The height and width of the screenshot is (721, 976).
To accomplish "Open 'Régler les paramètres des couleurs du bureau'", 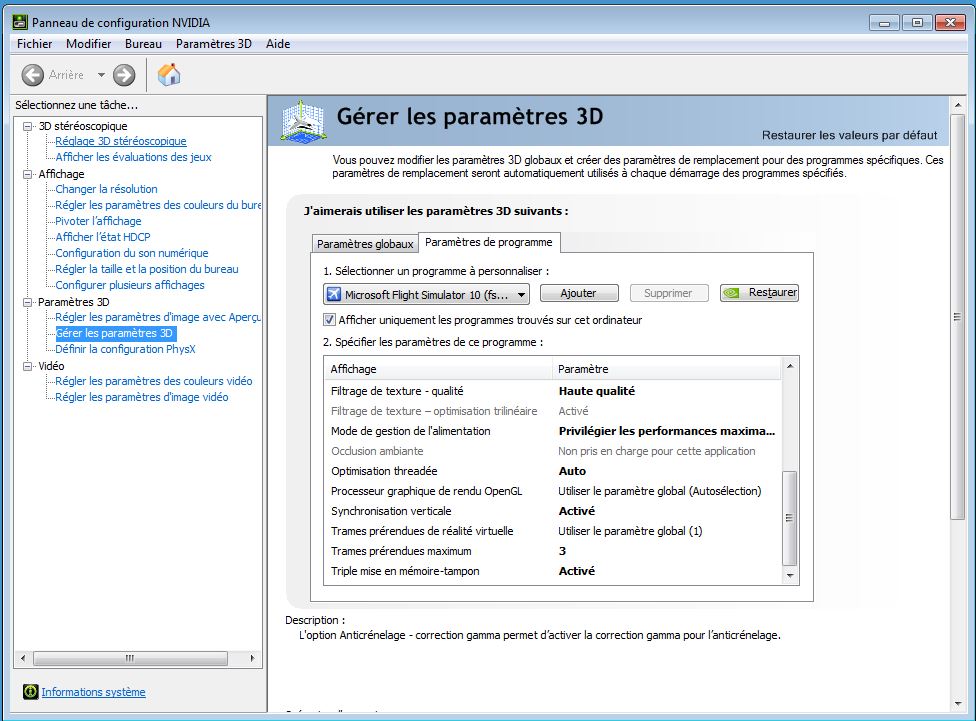I will (x=158, y=205).
